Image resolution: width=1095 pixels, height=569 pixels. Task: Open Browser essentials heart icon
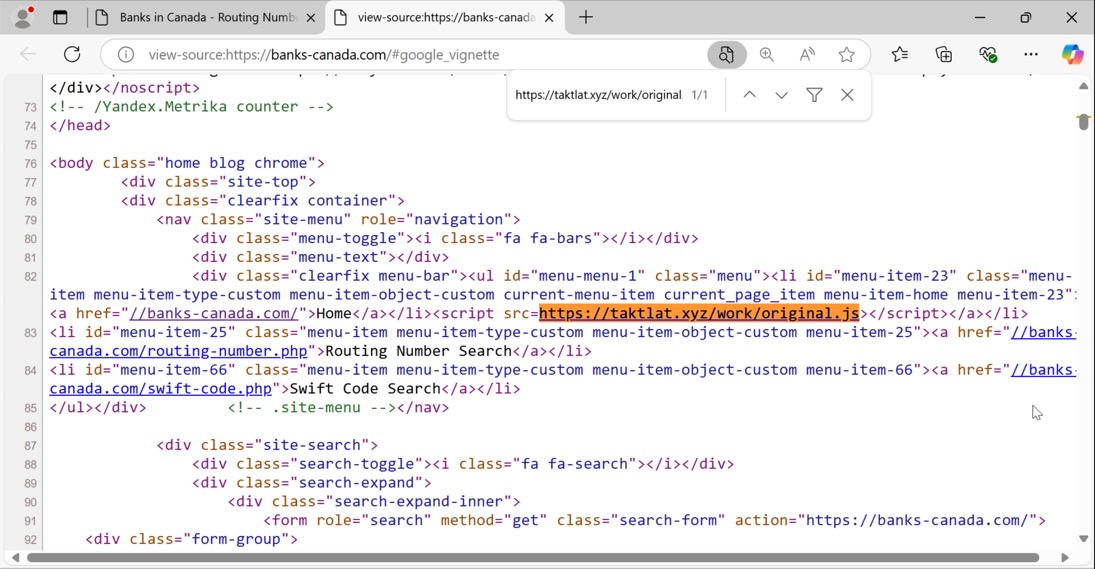(x=987, y=54)
